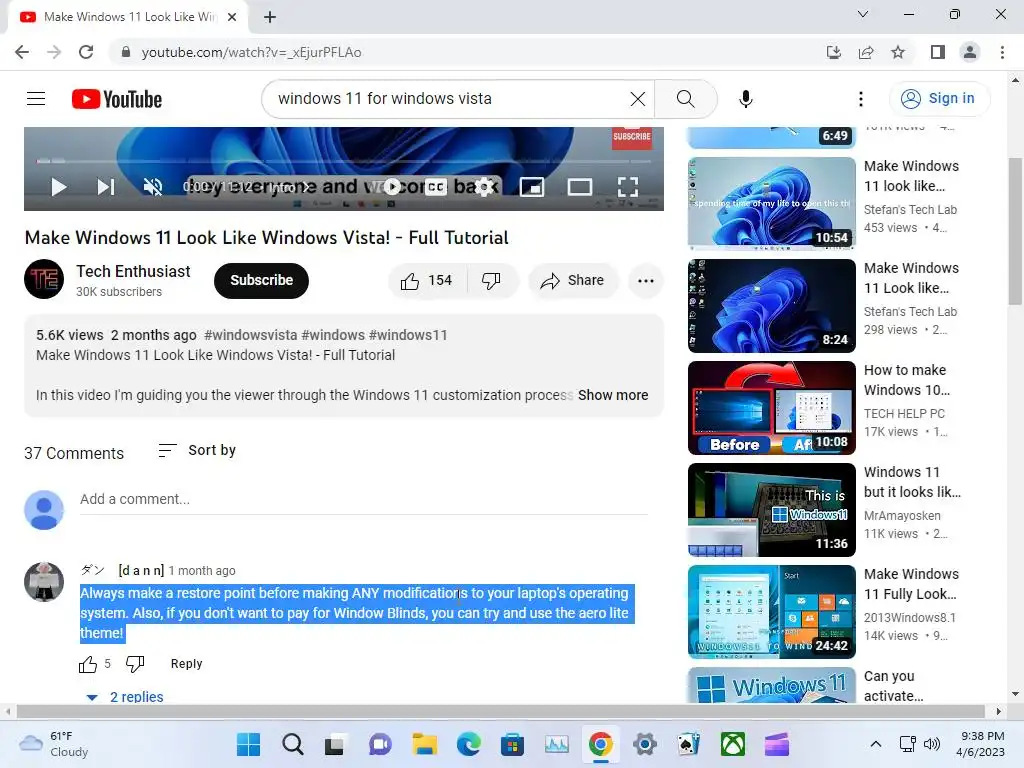Open the 8:24 video thumbnail
The height and width of the screenshot is (768, 1024).
771,306
